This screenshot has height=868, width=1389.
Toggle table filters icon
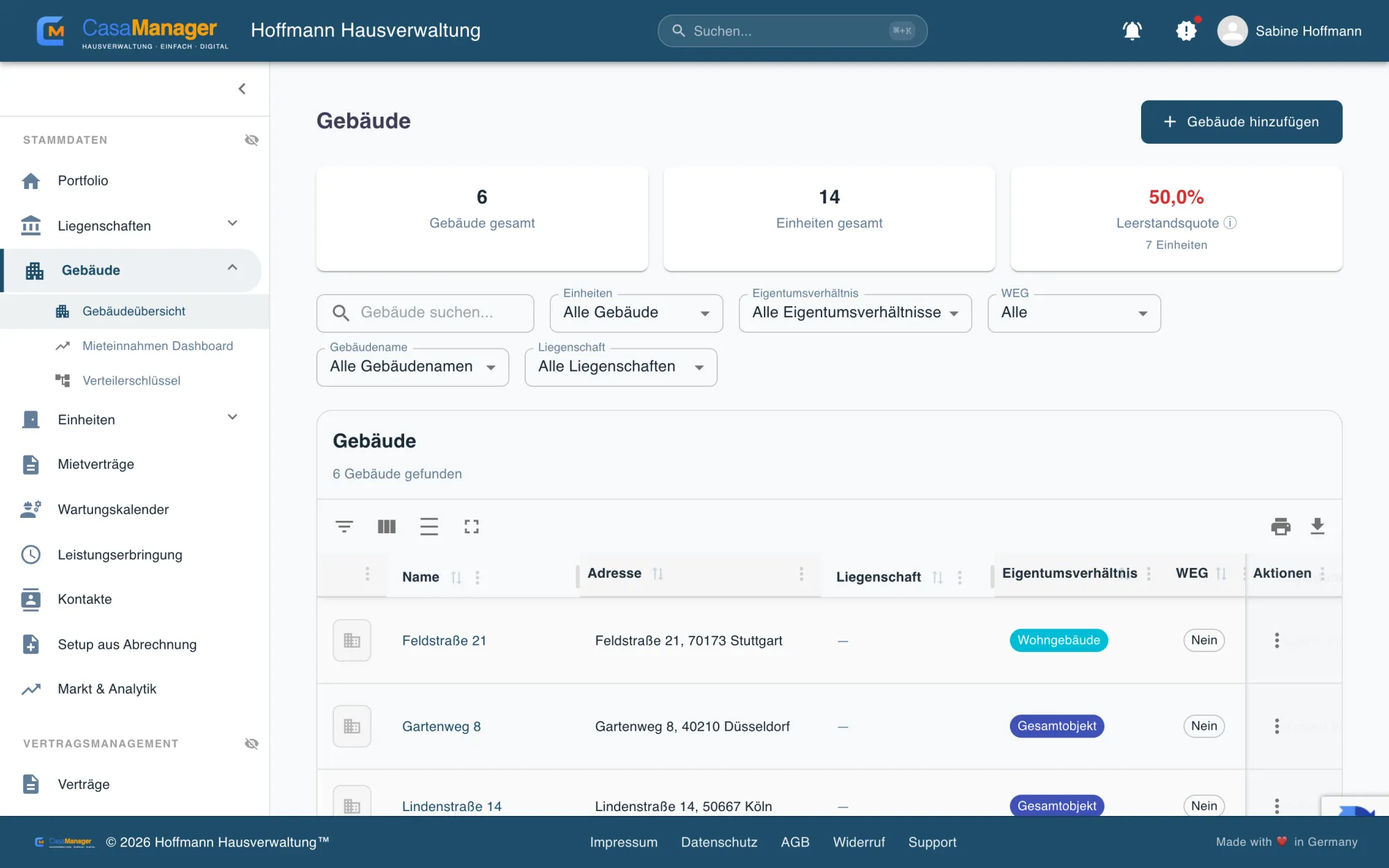click(344, 526)
